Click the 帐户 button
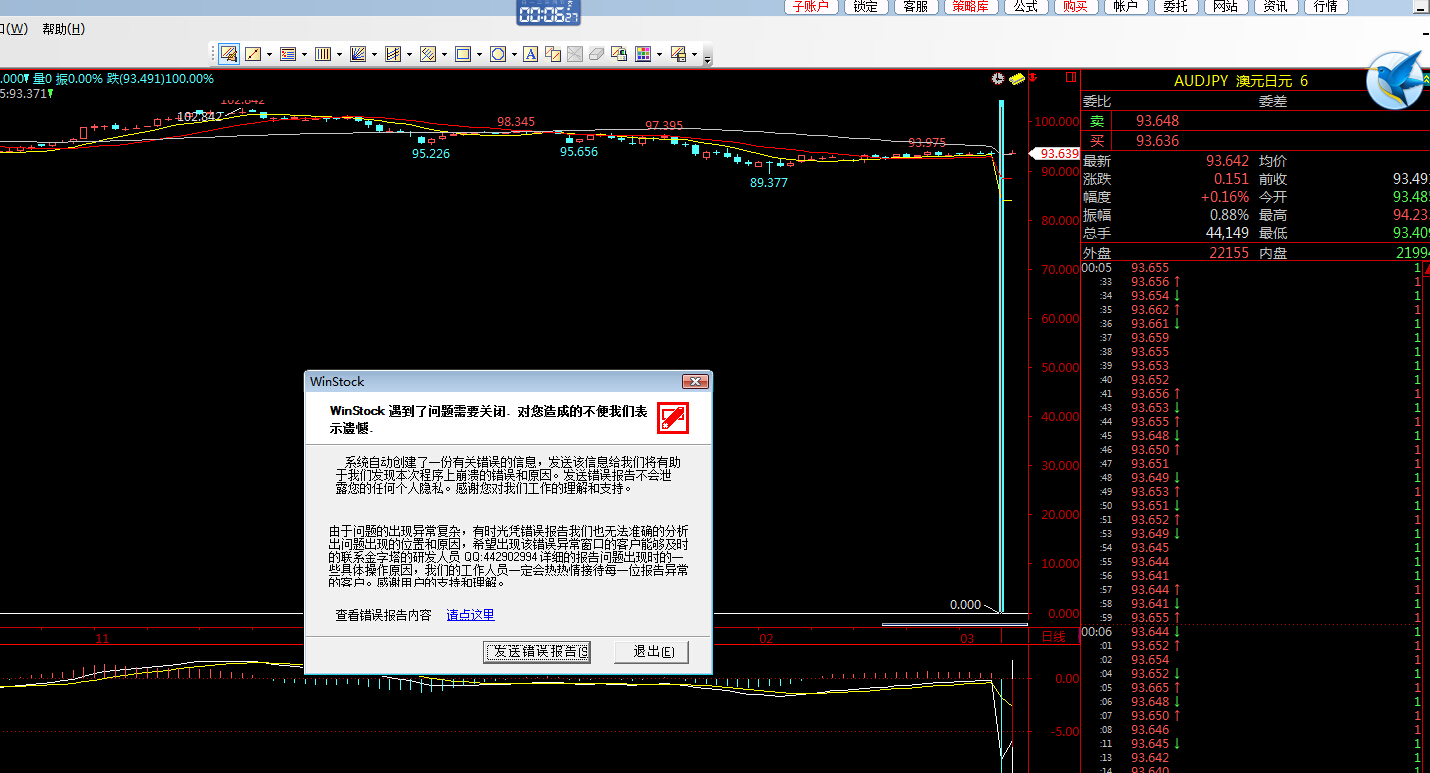Viewport: 1430px width, 773px height. 1126,6
